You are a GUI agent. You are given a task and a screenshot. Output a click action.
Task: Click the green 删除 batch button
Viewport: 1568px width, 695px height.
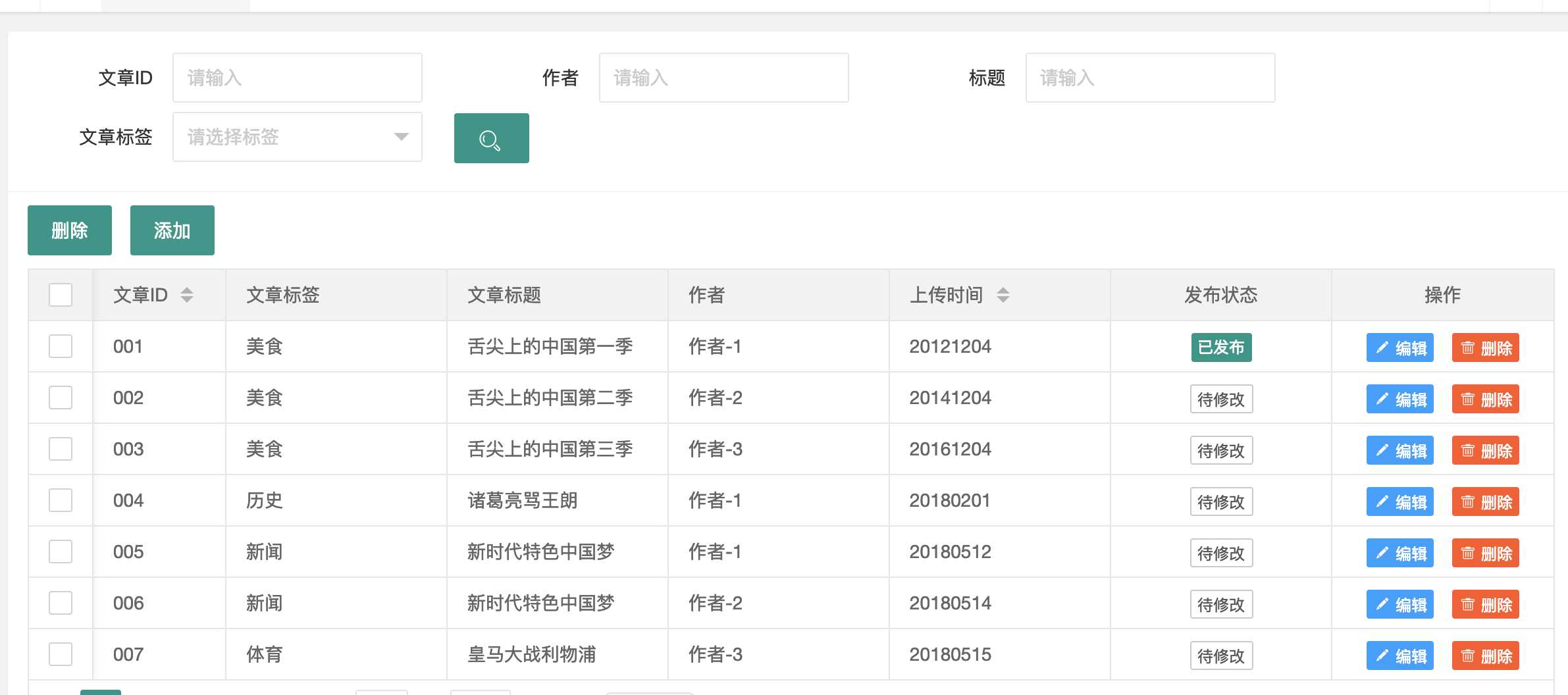pyautogui.click(x=70, y=230)
